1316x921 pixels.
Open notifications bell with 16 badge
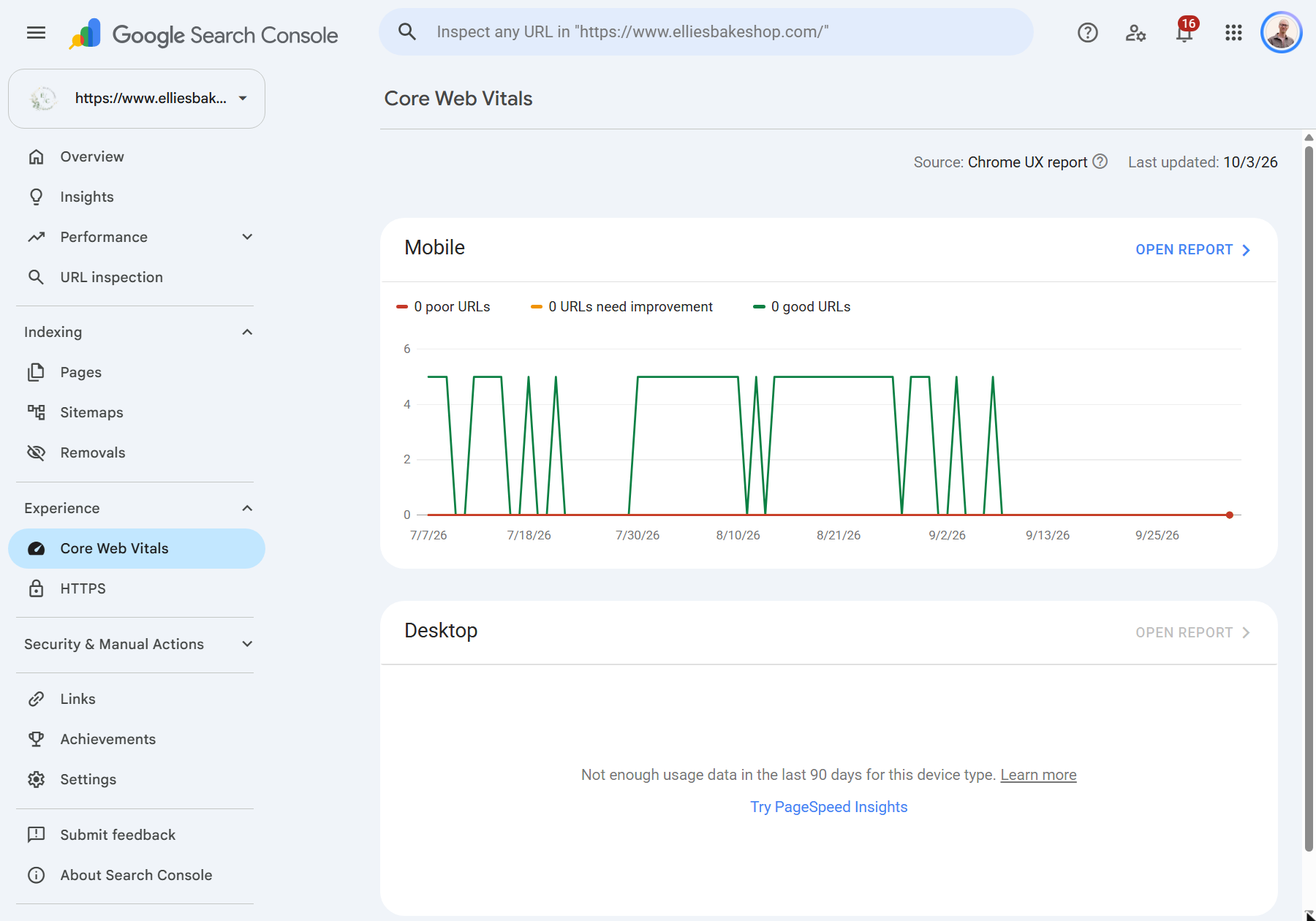[1185, 31]
